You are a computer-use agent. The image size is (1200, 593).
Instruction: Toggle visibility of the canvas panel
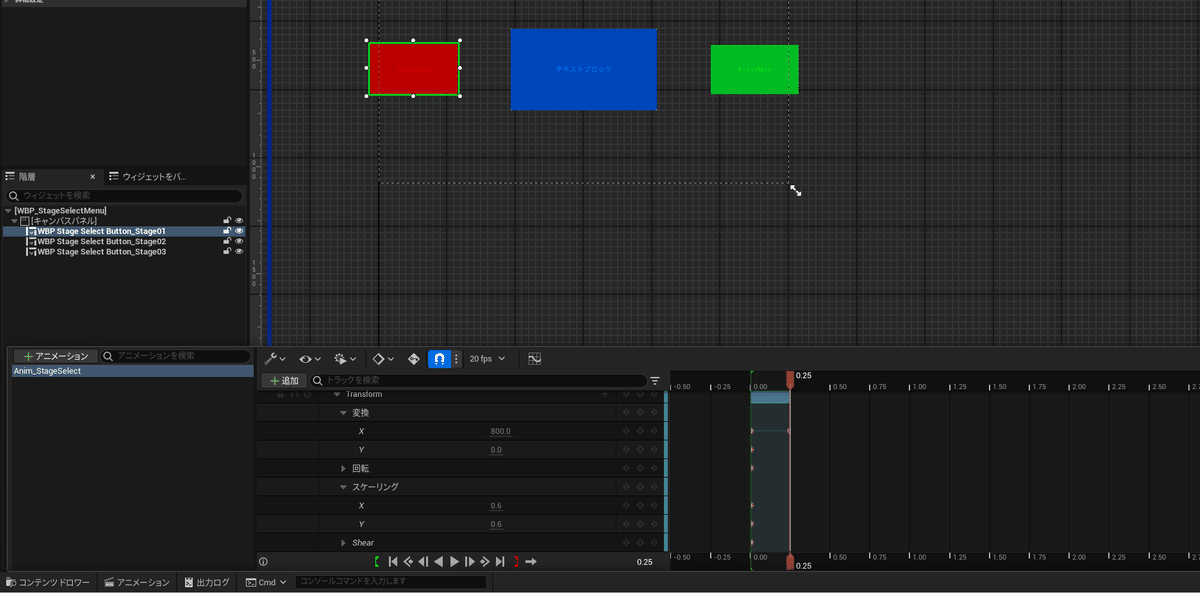coord(239,221)
